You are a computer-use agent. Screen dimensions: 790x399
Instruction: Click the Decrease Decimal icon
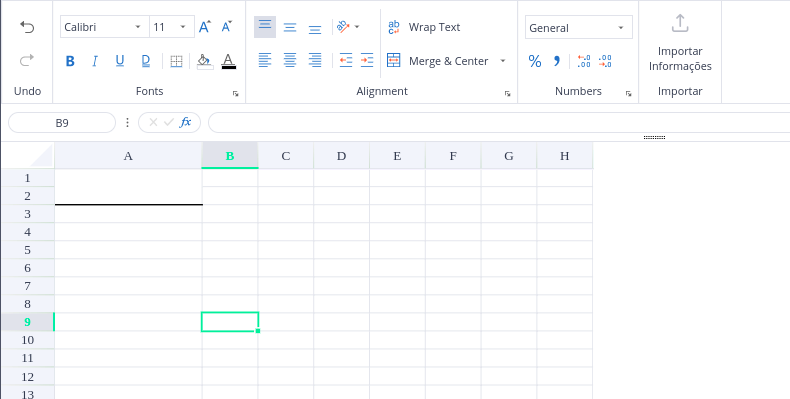(x=605, y=61)
